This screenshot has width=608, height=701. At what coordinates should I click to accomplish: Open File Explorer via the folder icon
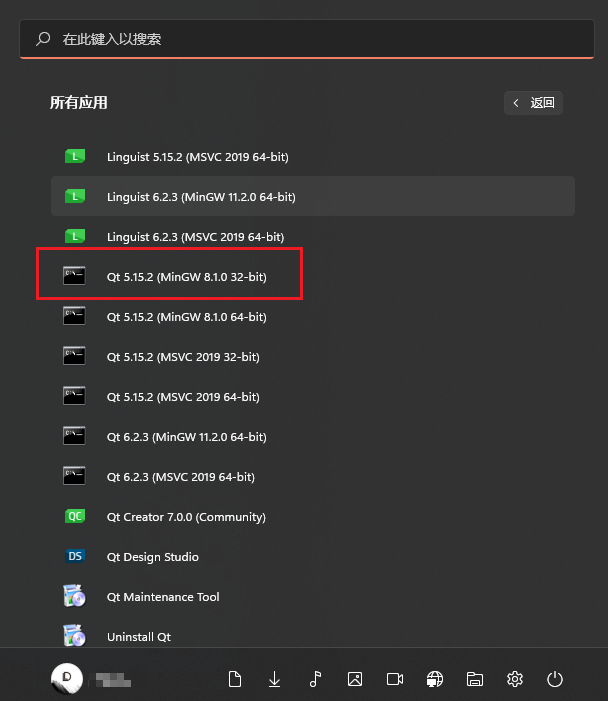point(475,679)
